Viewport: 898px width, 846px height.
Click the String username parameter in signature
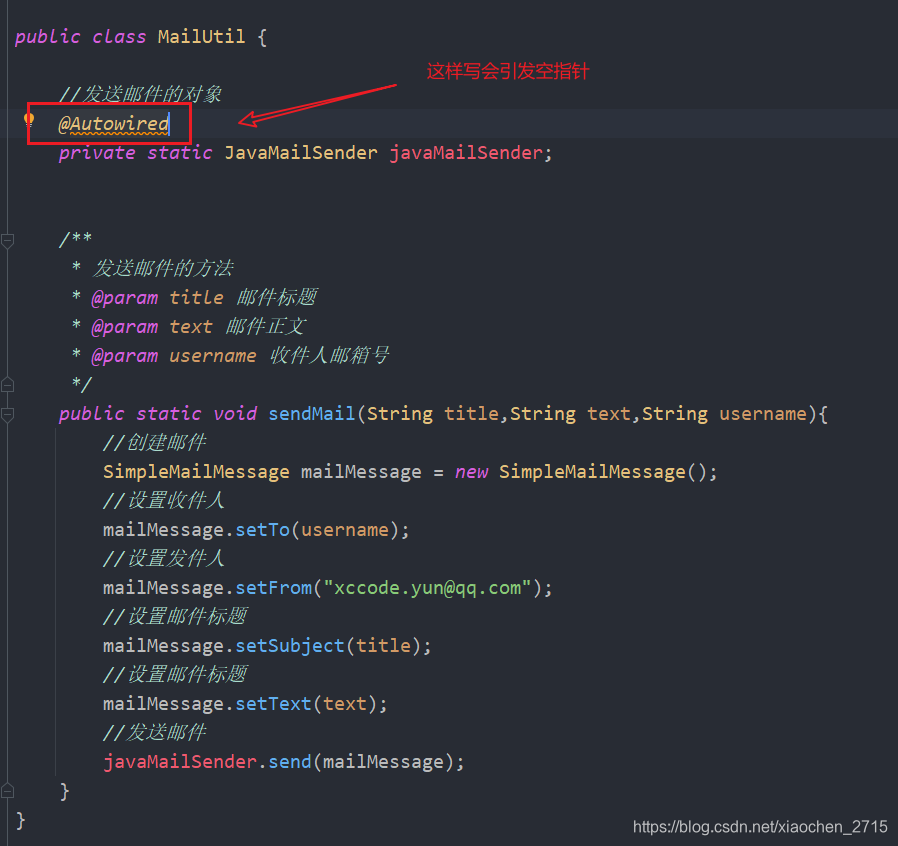click(x=724, y=414)
